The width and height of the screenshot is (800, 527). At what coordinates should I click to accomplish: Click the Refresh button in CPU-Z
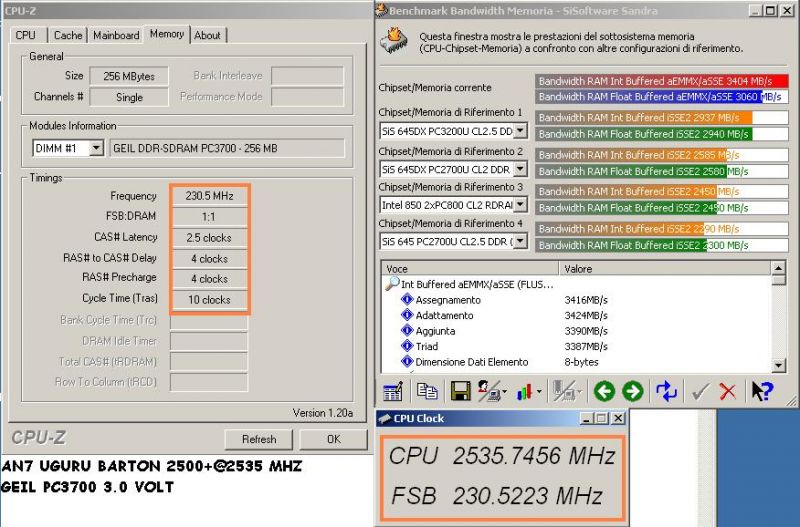click(259, 439)
